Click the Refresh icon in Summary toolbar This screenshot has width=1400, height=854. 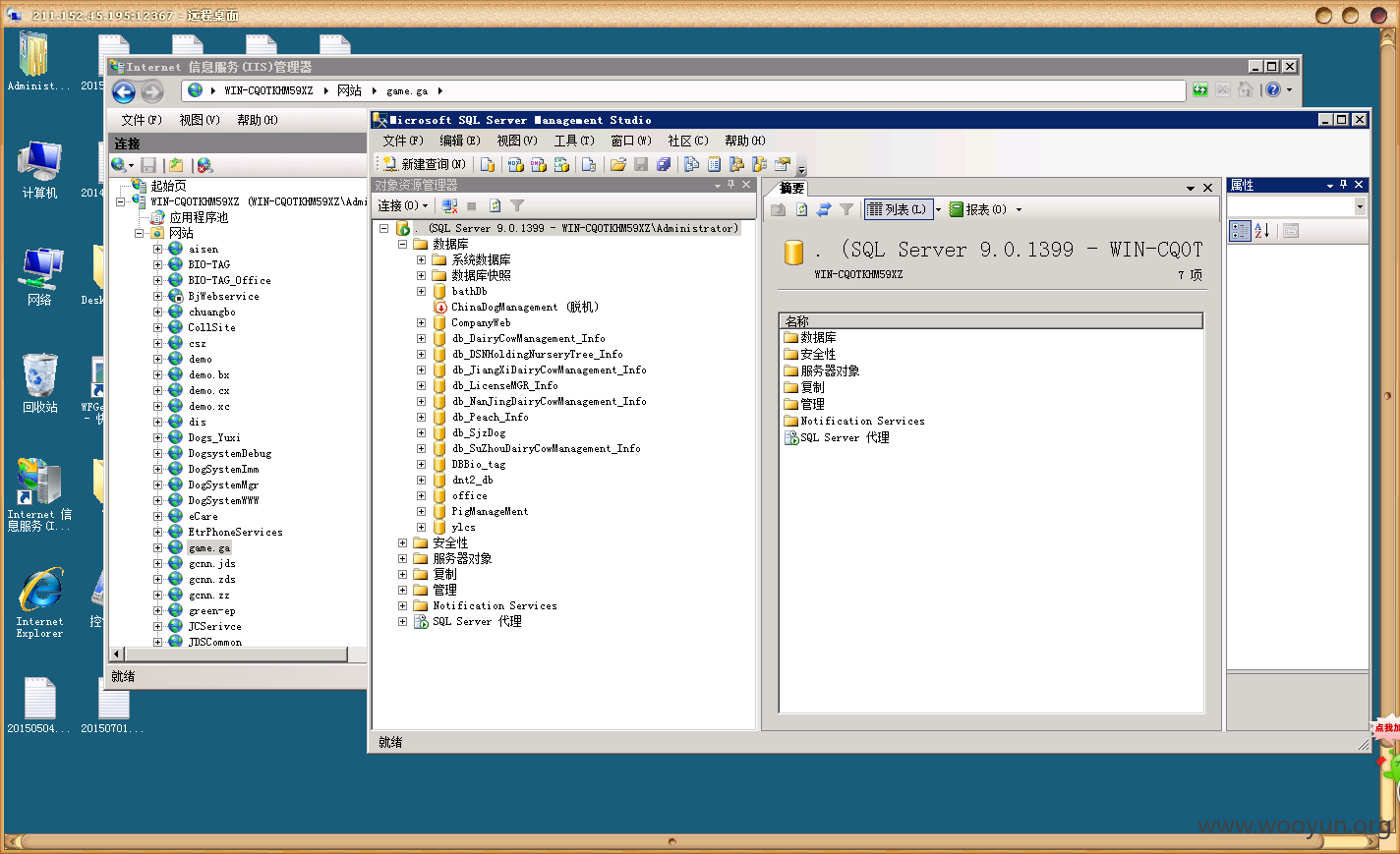tap(801, 209)
